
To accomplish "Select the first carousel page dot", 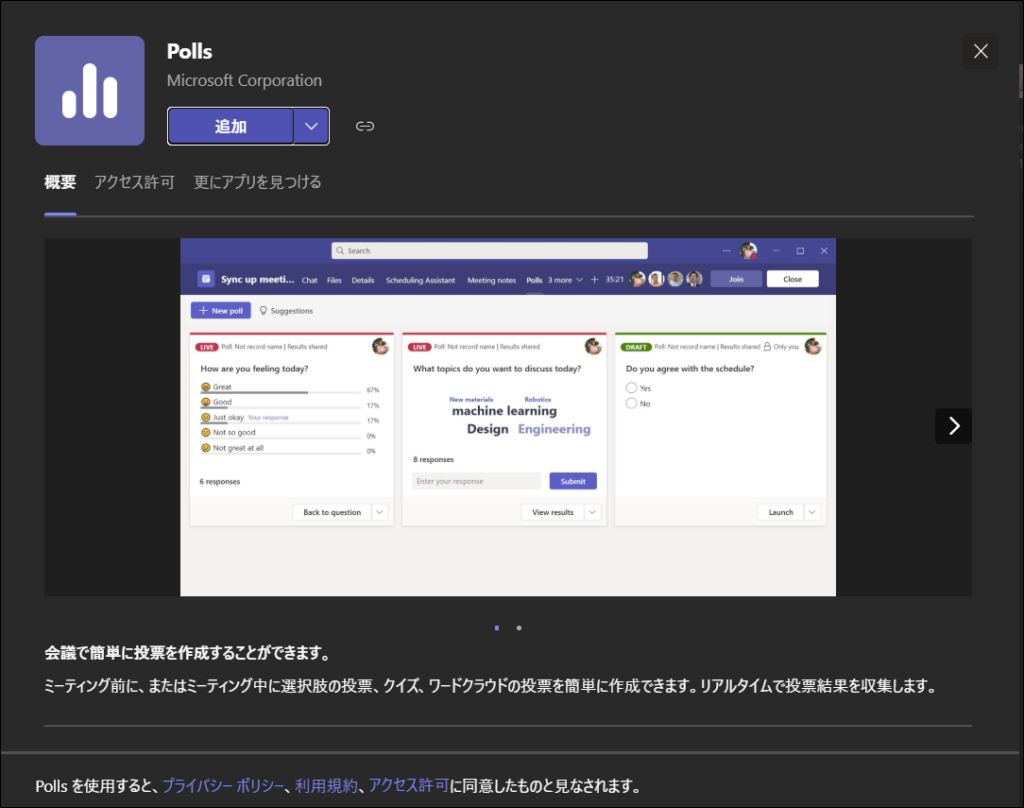I will coord(497,628).
